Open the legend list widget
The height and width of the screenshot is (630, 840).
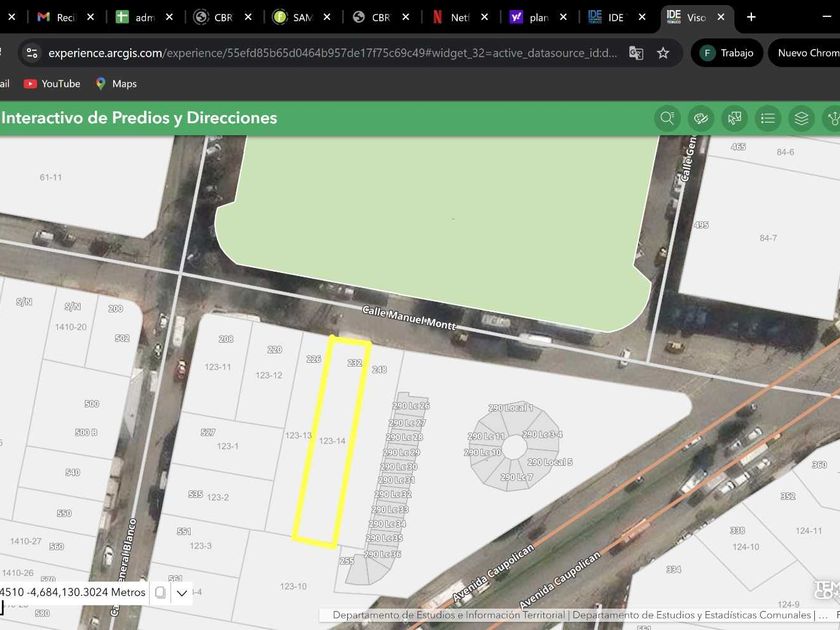click(768, 119)
